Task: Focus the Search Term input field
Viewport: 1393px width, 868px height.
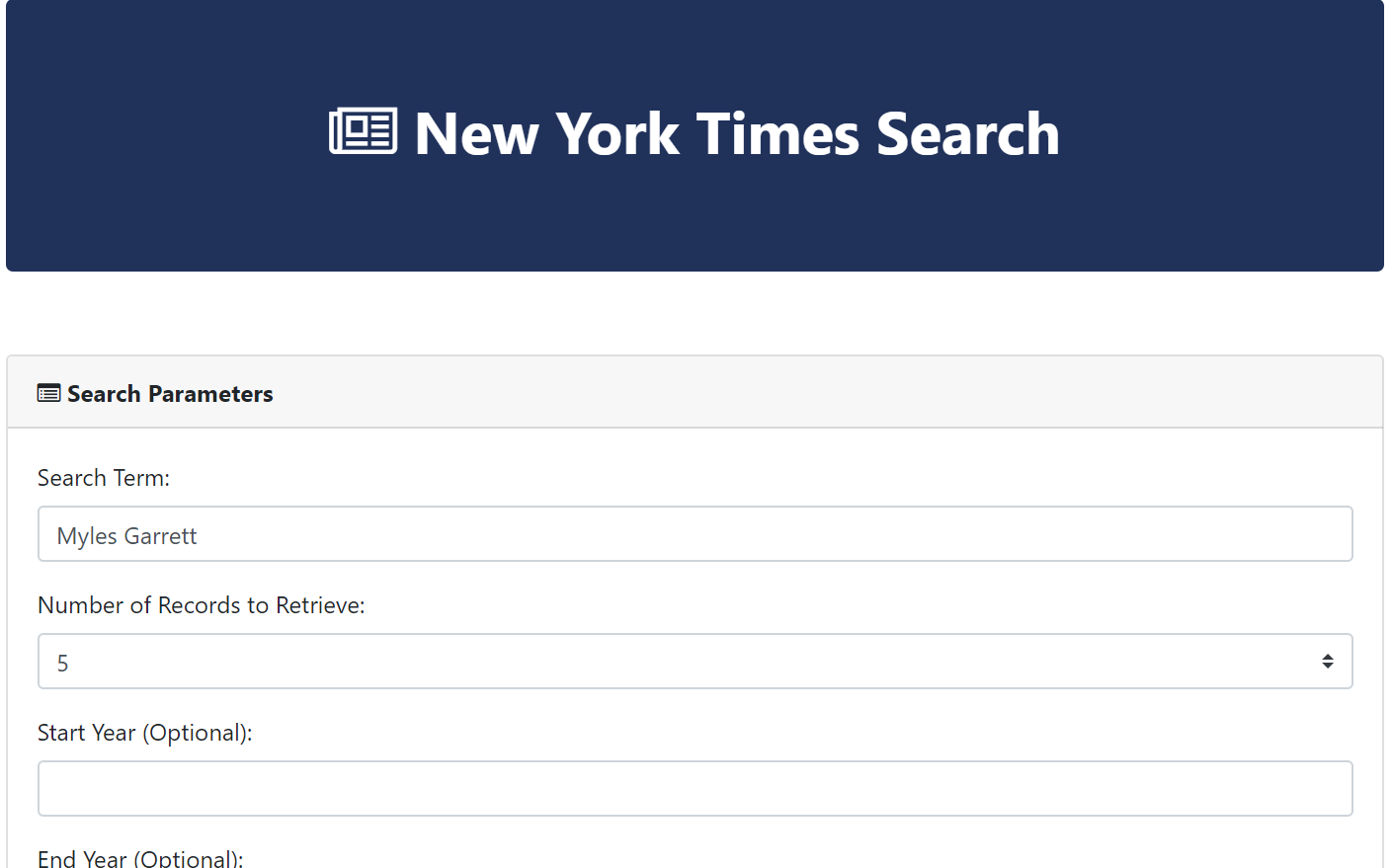Action: point(695,534)
